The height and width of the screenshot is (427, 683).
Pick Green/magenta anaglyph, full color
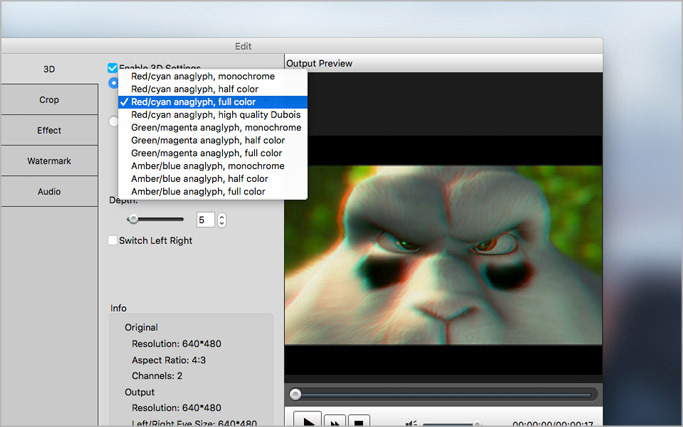(x=213, y=153)
